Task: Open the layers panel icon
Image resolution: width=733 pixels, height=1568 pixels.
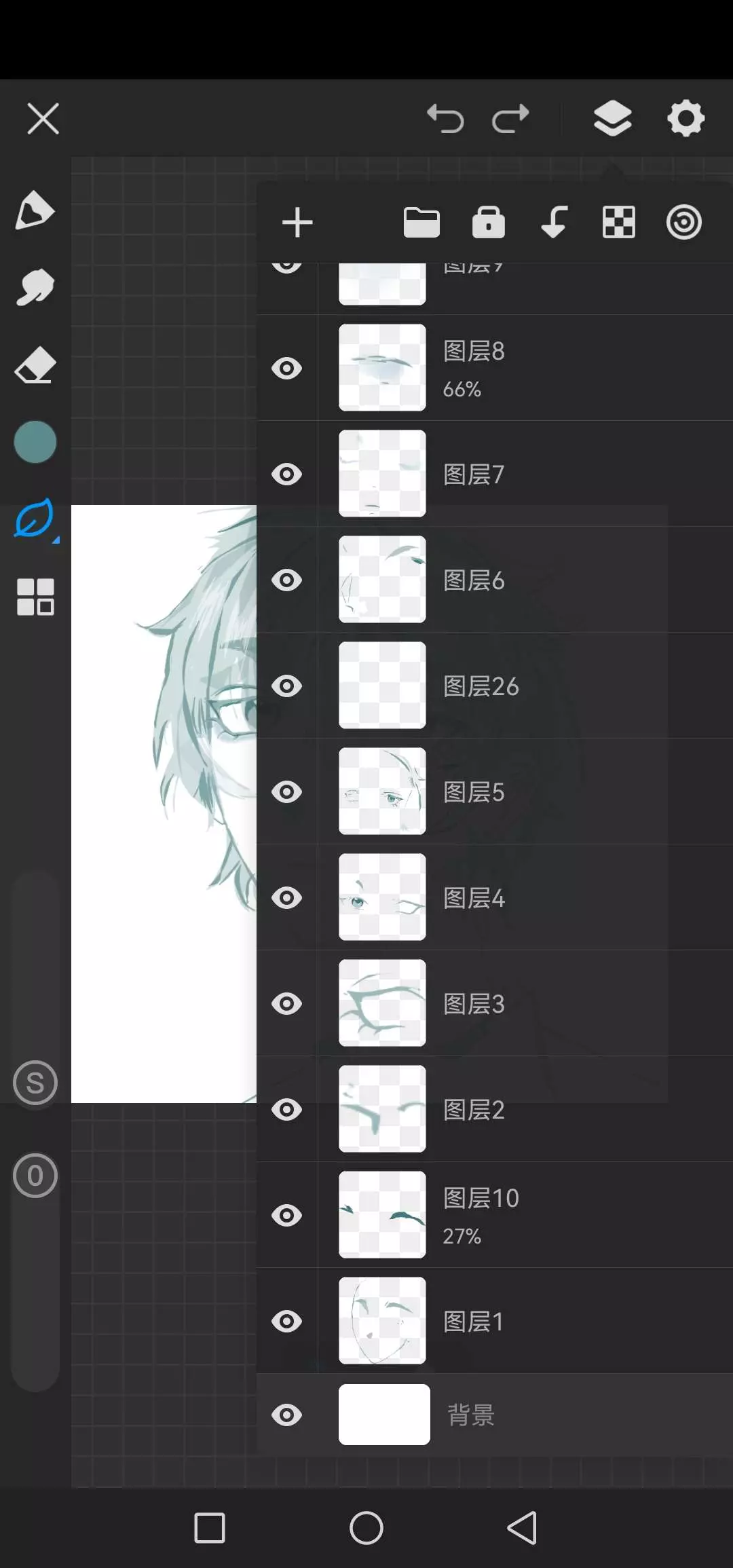Action: click(x=613, y=119)
